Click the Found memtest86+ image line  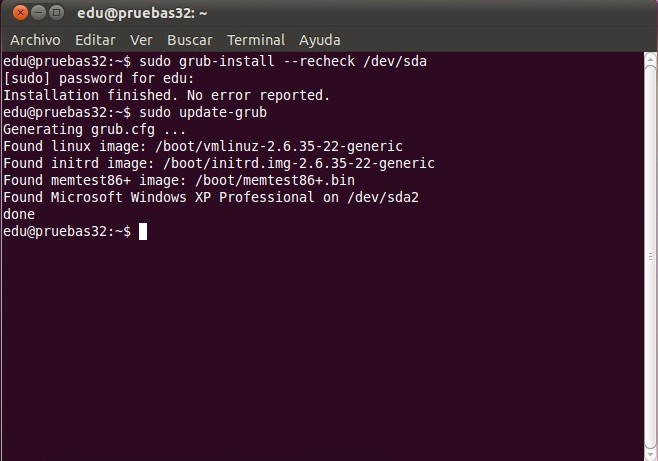(x=179, y=180)
